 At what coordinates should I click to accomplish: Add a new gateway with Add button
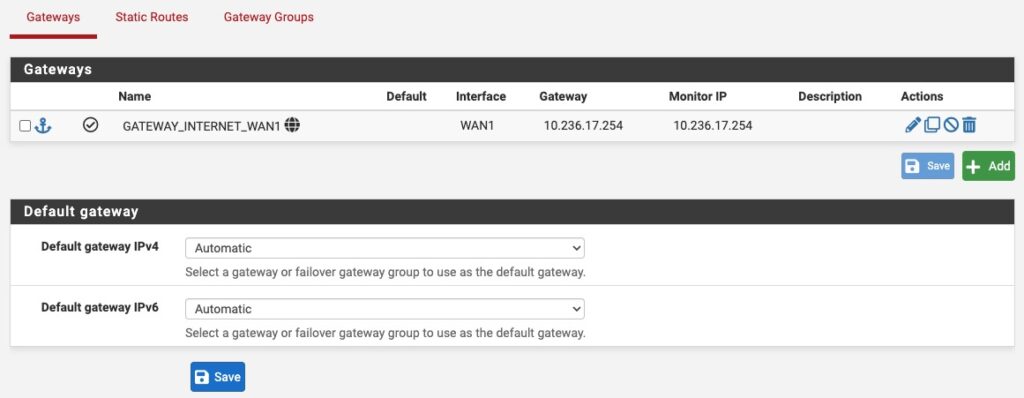point(988,166)
